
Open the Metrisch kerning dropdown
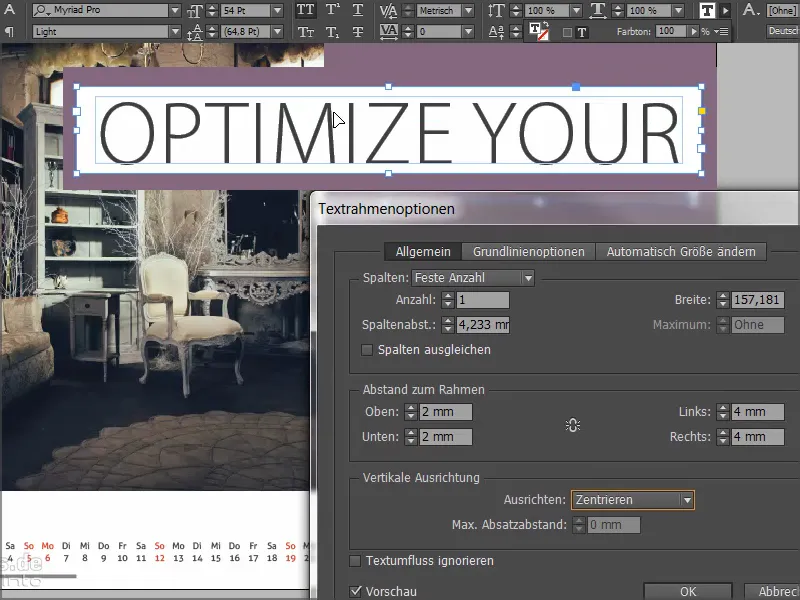click(468, 10)
